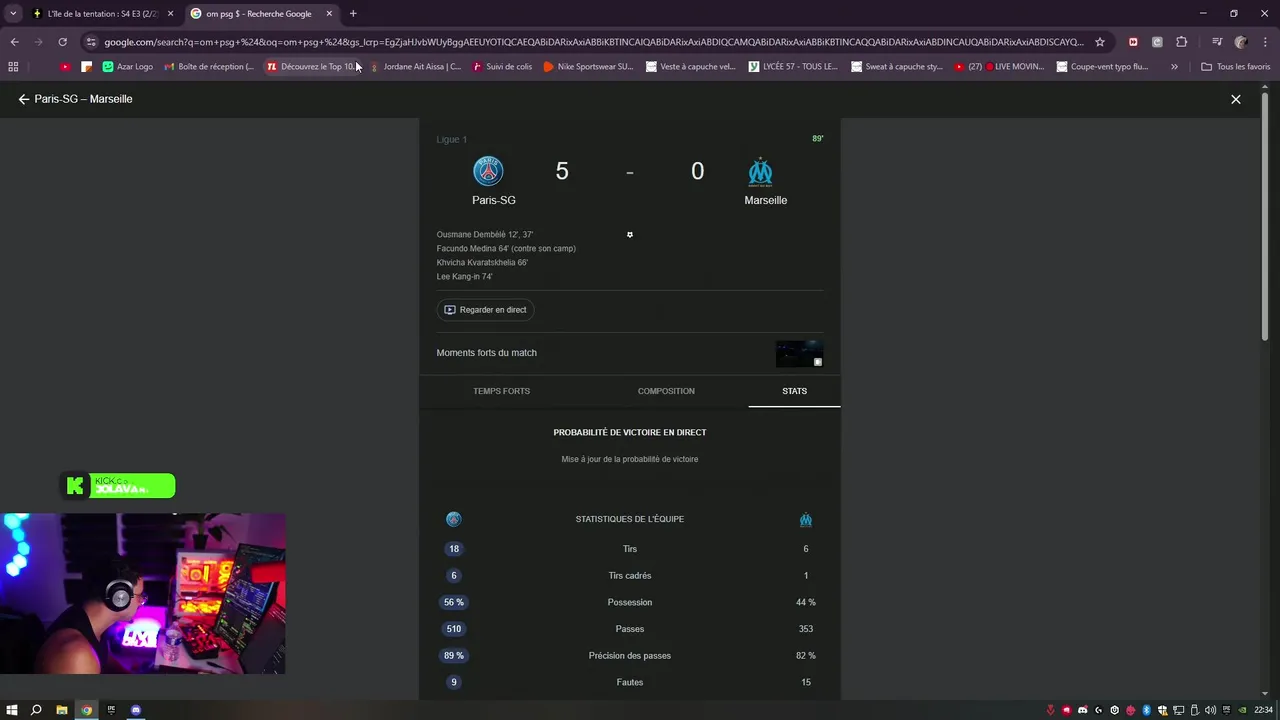Open the Chrome extensions puzzle icon
Viewport: 1280px width, 720px height.
[1181, 42]
